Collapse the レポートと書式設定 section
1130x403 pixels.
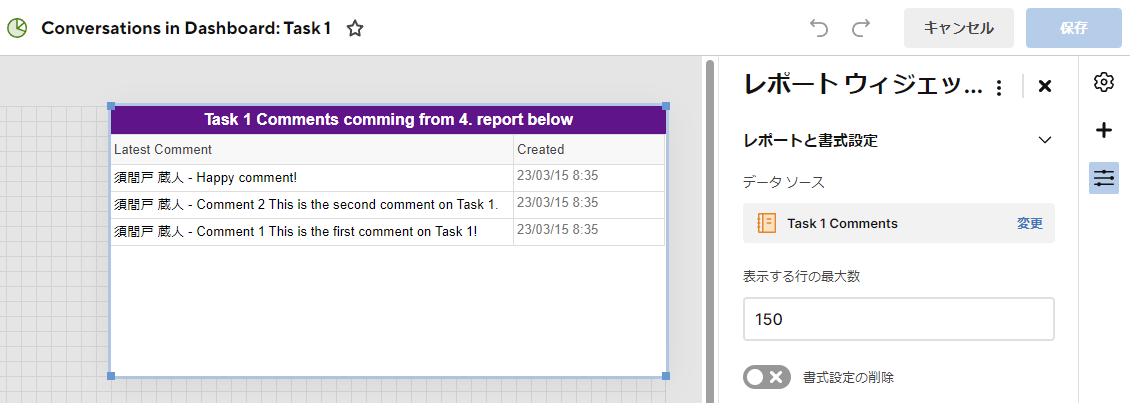pyautogui.click(x=1045, y=140)
